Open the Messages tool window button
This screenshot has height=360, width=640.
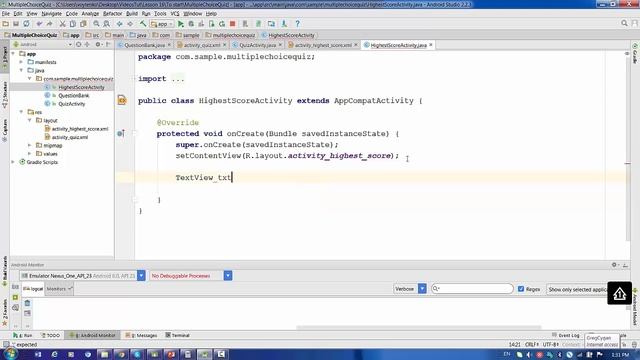pyautogui.click(x=142, y=336)
